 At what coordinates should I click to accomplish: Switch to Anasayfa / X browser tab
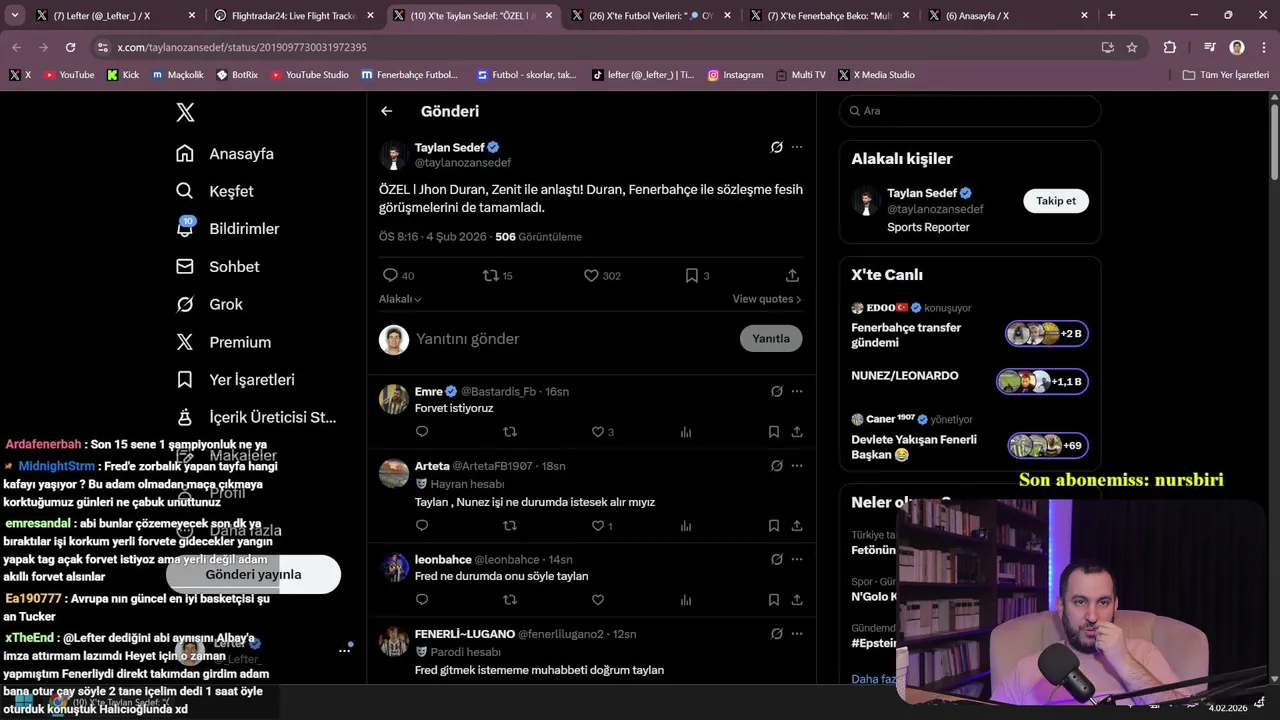(x=1007, y=15)
